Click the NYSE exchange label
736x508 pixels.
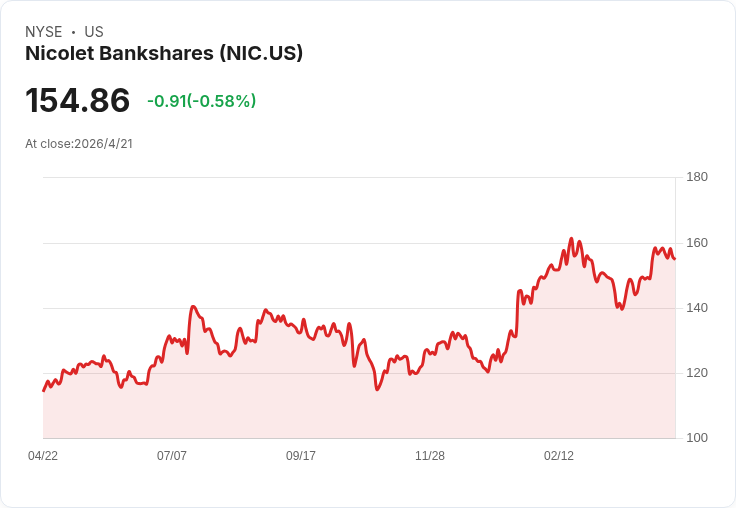(x=43, y=32)
